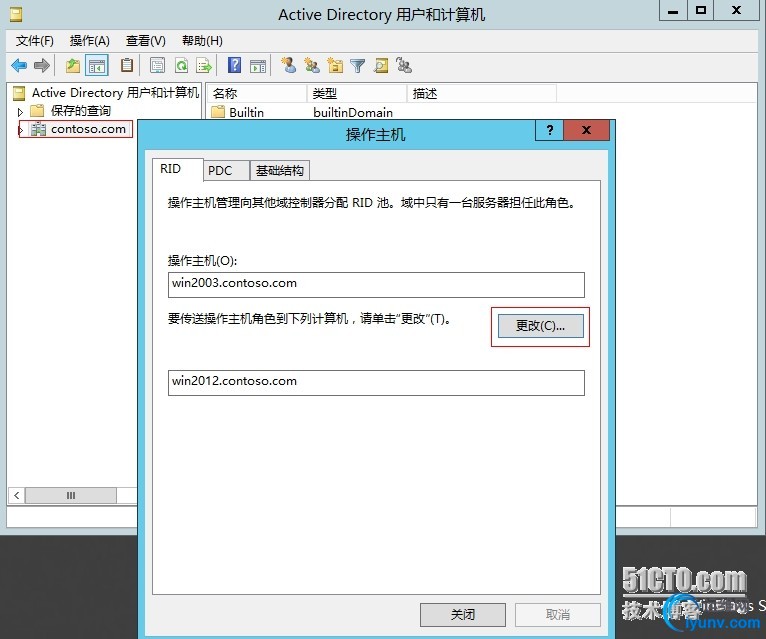
Task: Select the left scroll arrow in the tree pane
Action: [17, 495]
